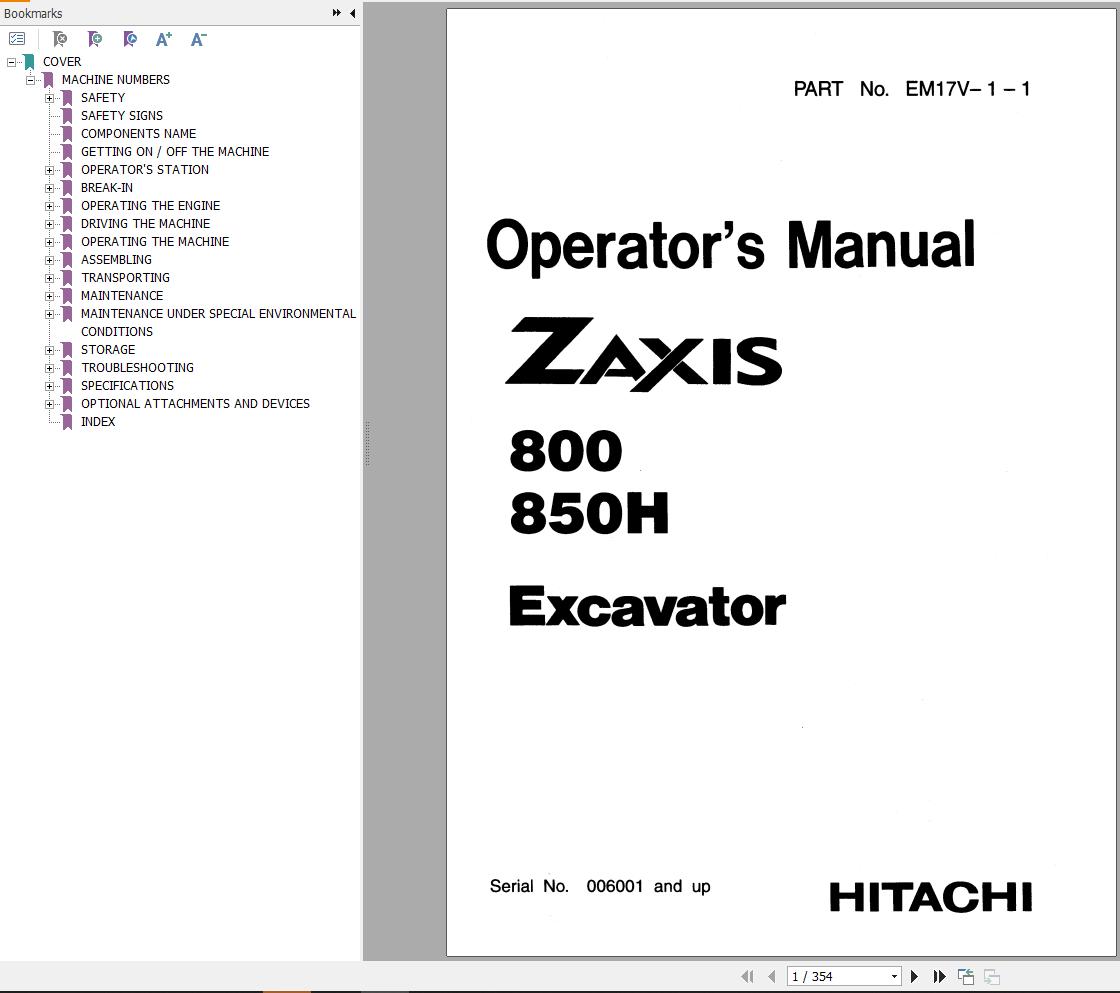This screenshot has height=993, width=1120.
Task: Expand the OPERATOR'S STATION bookmark node
Action: point(49,170)
